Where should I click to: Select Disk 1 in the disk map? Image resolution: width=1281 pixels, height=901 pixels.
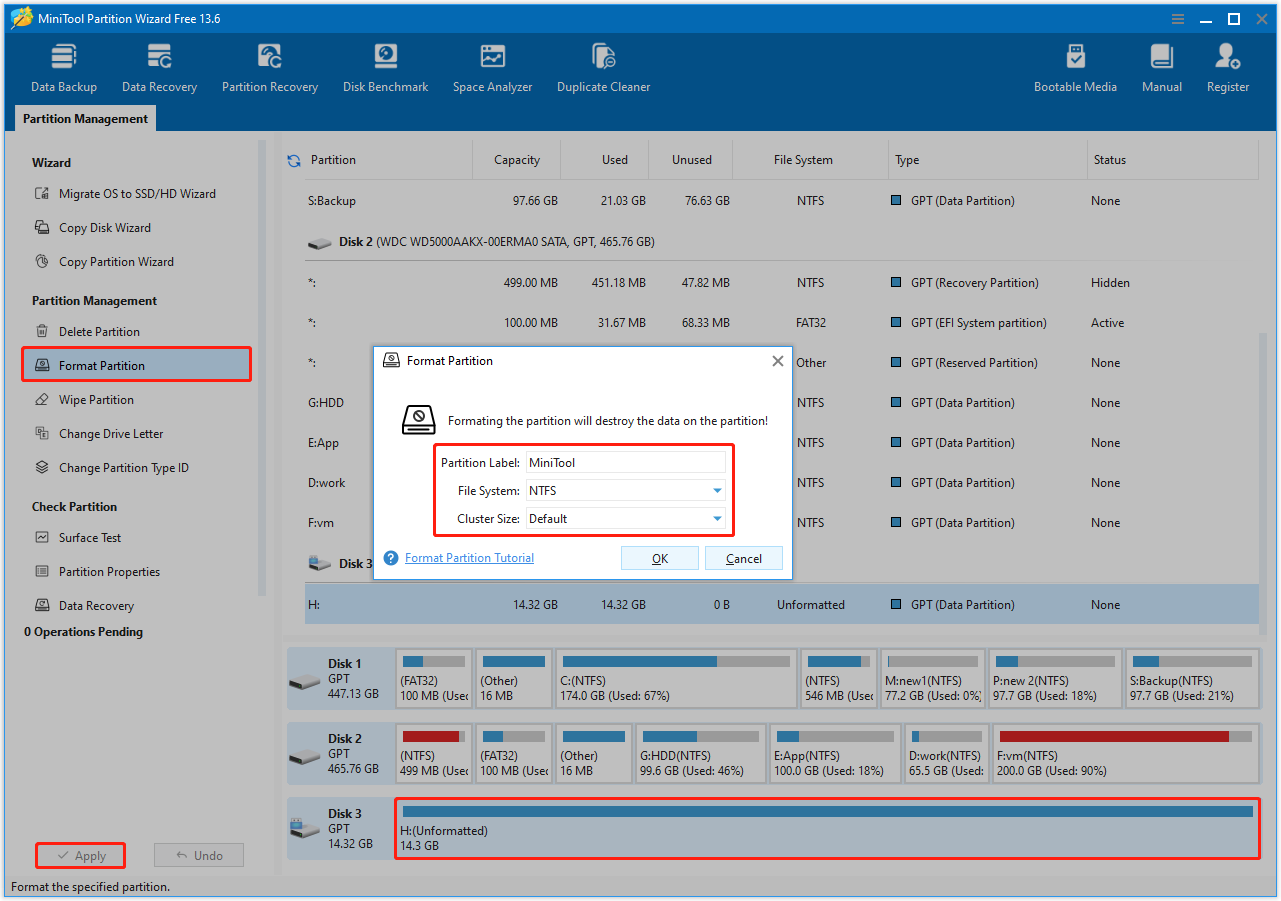pyautogui.click(x=340, y=678)
